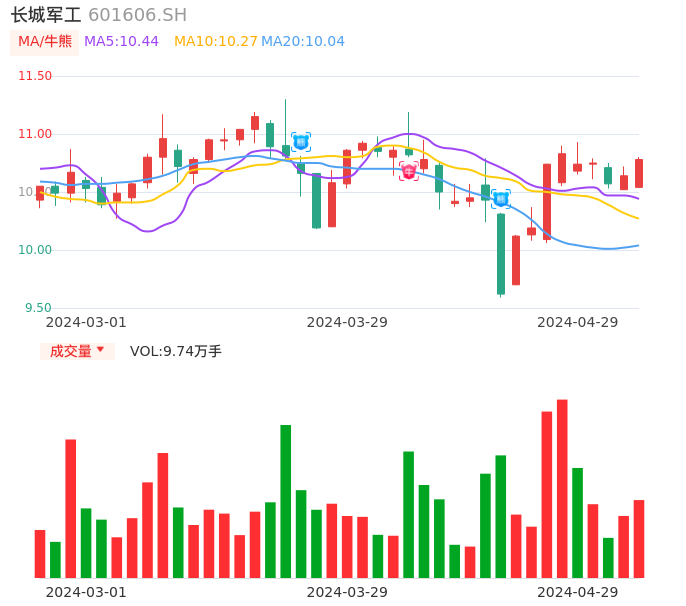Click the 2024-04-29 date label under volume chart

pyautogui.click(x=578, y=592)
